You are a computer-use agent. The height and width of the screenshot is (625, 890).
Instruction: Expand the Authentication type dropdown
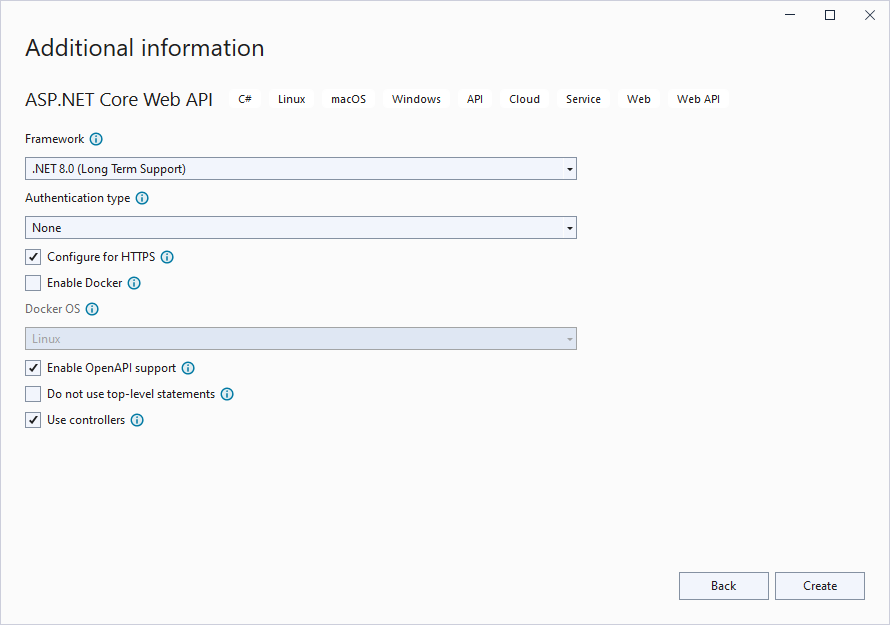[300, 228]
